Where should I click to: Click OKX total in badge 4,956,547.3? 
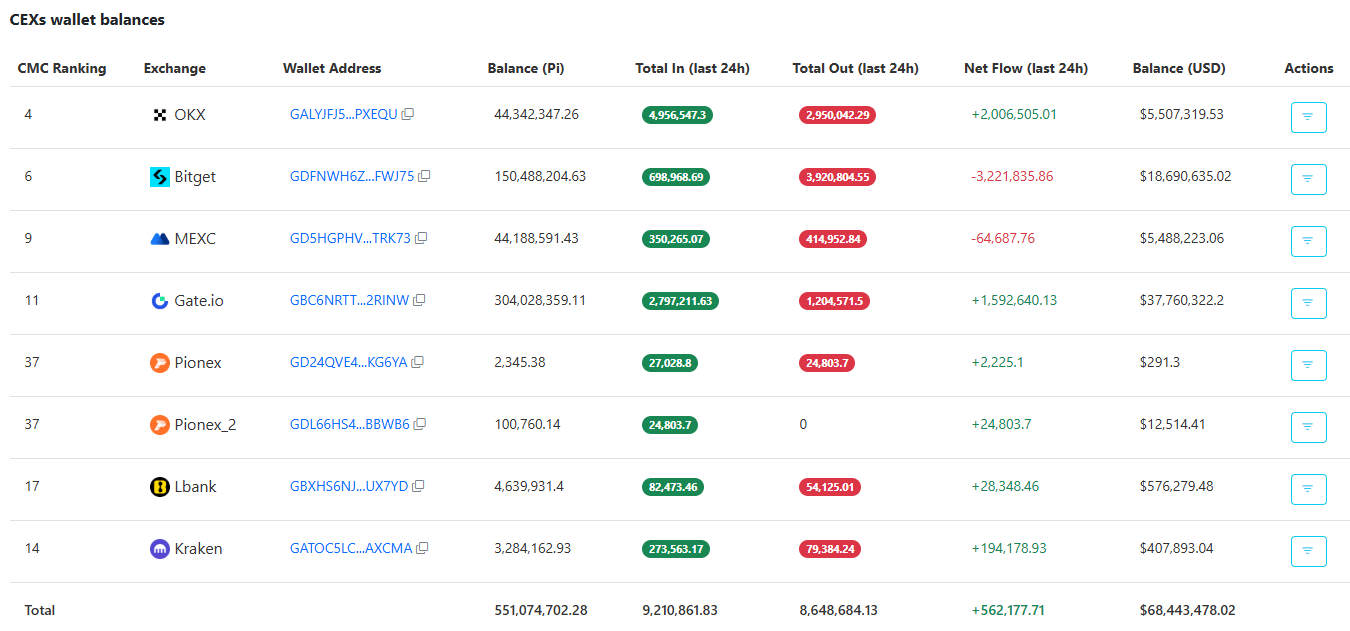(x=677, y=115)
